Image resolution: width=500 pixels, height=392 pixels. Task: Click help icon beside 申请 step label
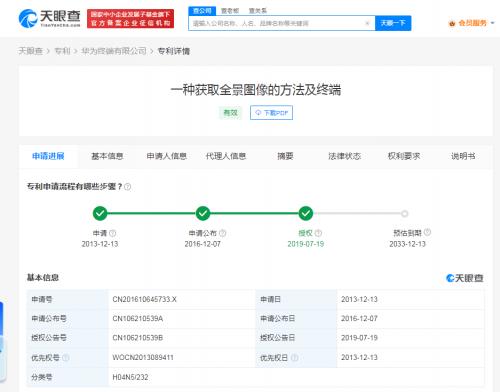(x=113, y=233)
